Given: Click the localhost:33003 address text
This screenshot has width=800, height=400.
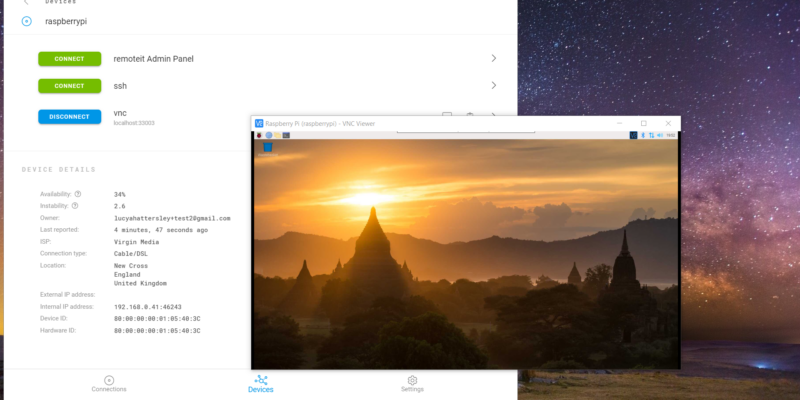Looking at the screenshot, I should pos(134,123).
